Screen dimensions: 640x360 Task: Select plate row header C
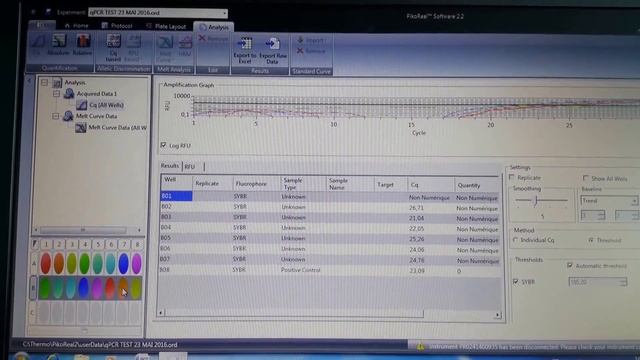click(x=32, y=313)
